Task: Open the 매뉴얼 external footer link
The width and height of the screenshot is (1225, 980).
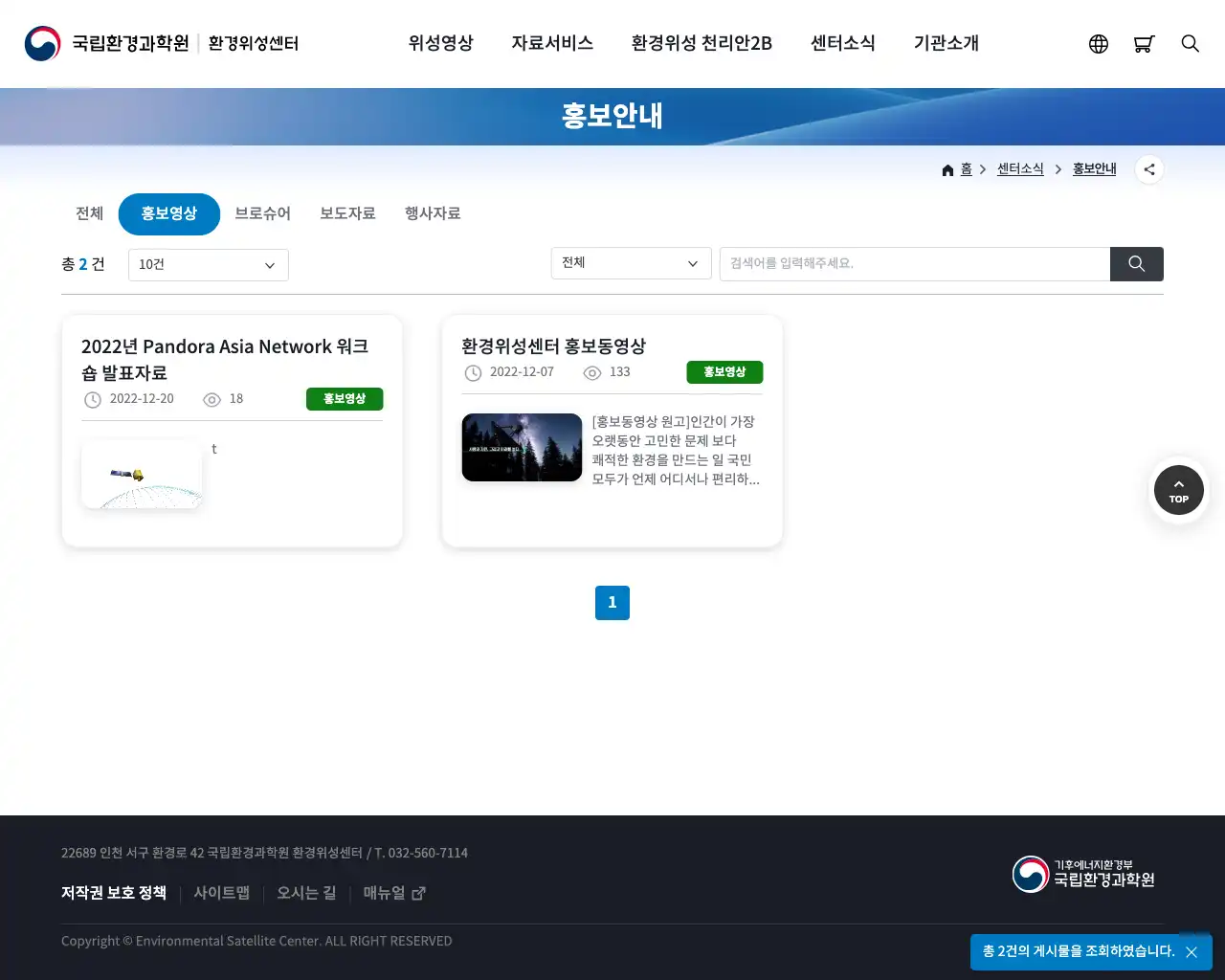Action: click(x=394, y=893)
